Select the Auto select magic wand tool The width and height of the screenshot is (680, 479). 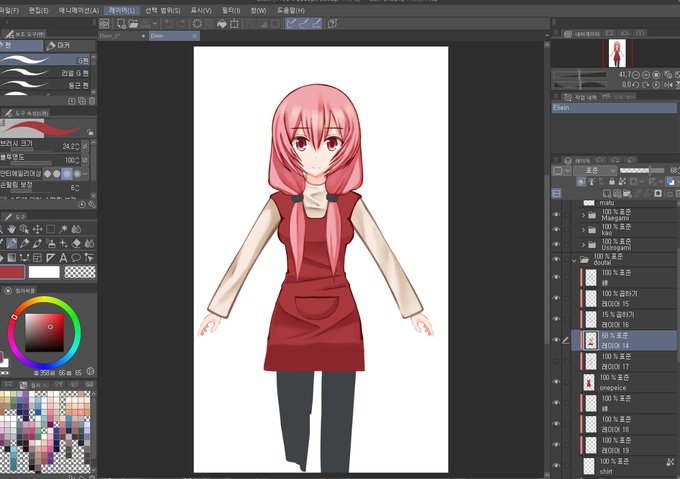[63, 229]
